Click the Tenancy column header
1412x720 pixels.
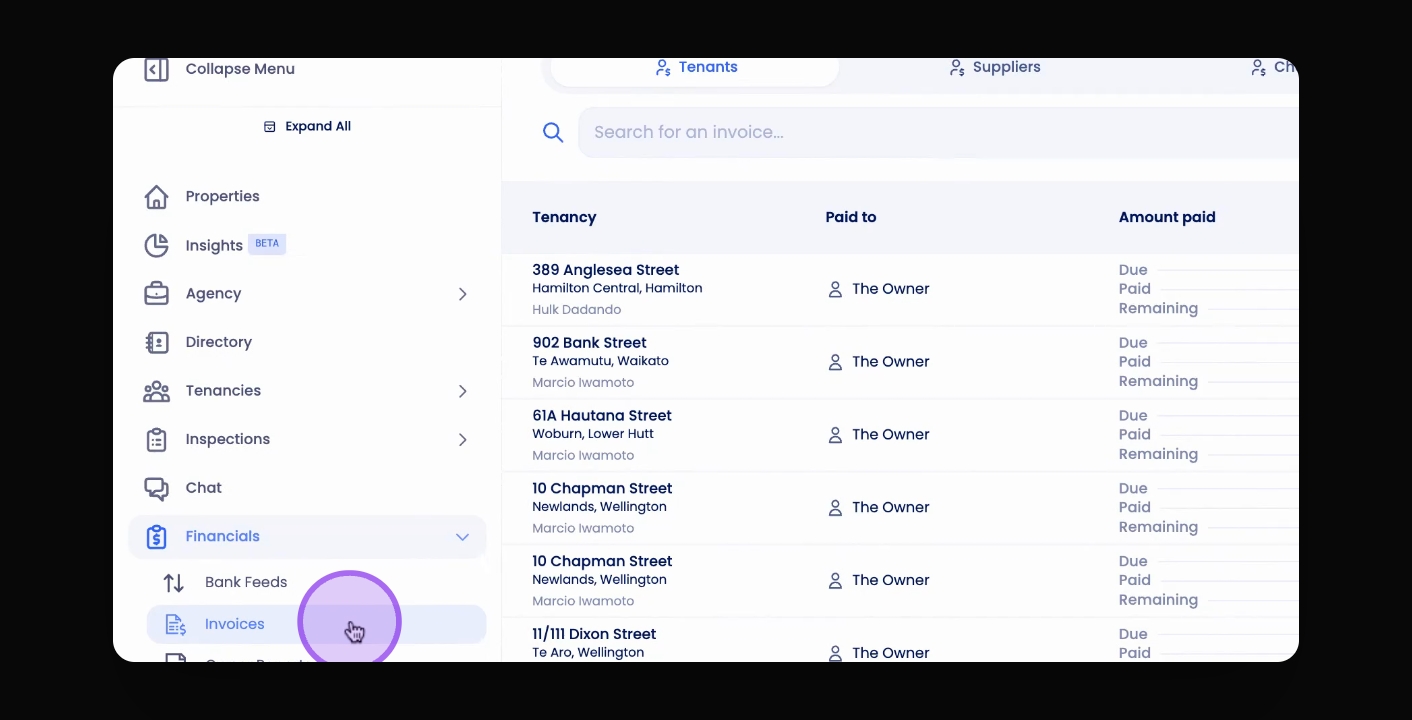click(564, 217)
